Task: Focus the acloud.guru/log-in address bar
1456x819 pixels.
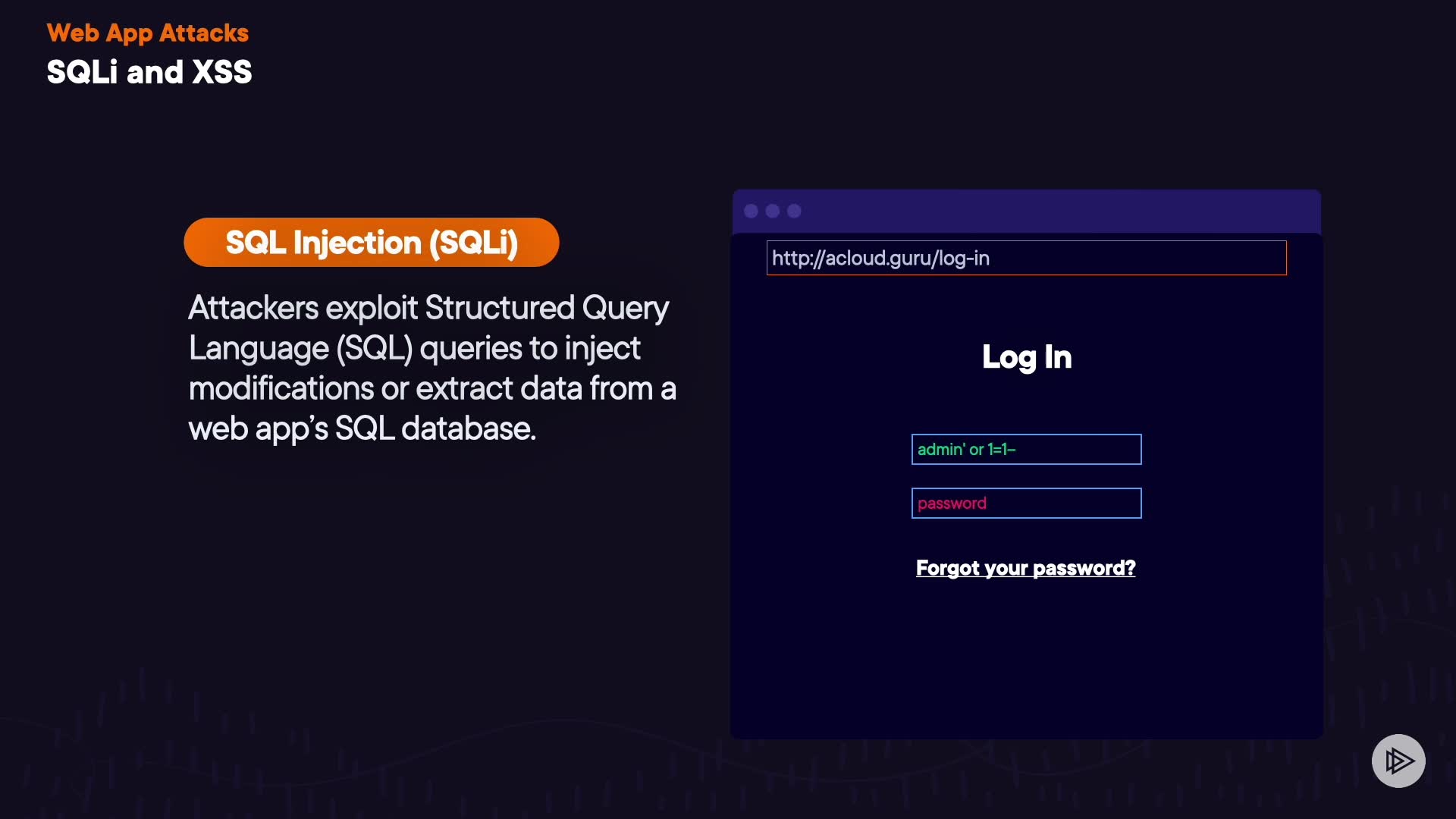Action: pos(1026,258)
